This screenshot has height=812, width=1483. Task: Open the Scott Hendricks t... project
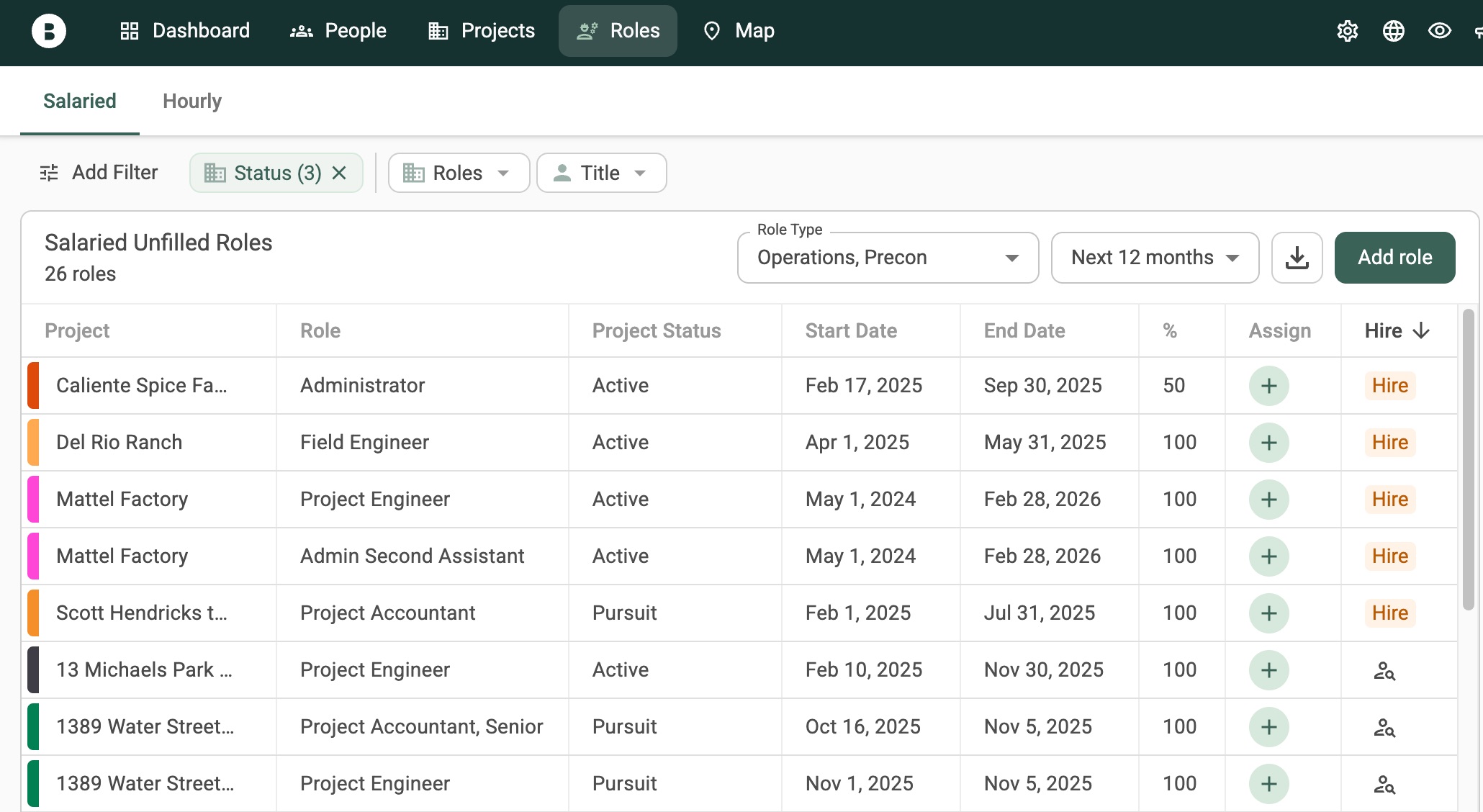click(x=142, y=613)
